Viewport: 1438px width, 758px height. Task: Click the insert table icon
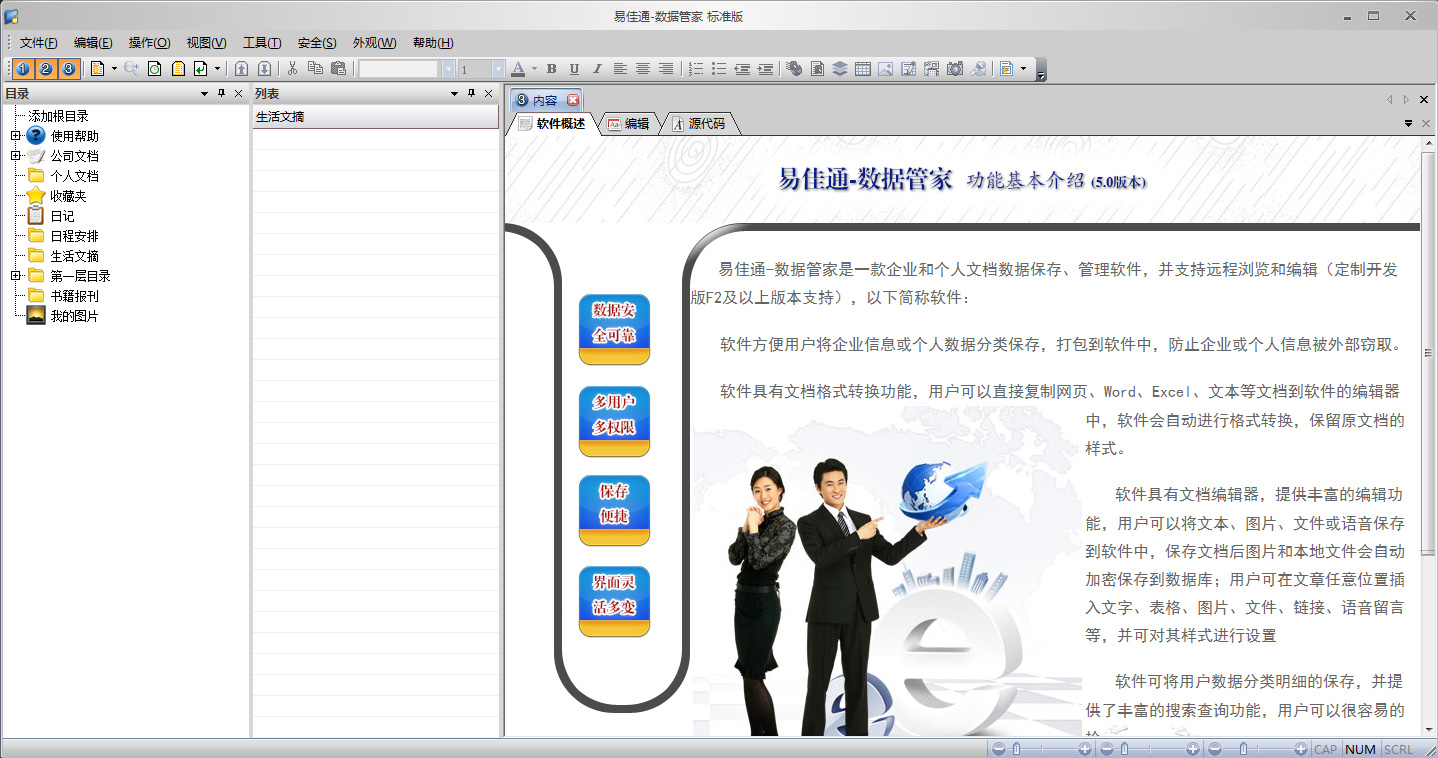[862, 69]
